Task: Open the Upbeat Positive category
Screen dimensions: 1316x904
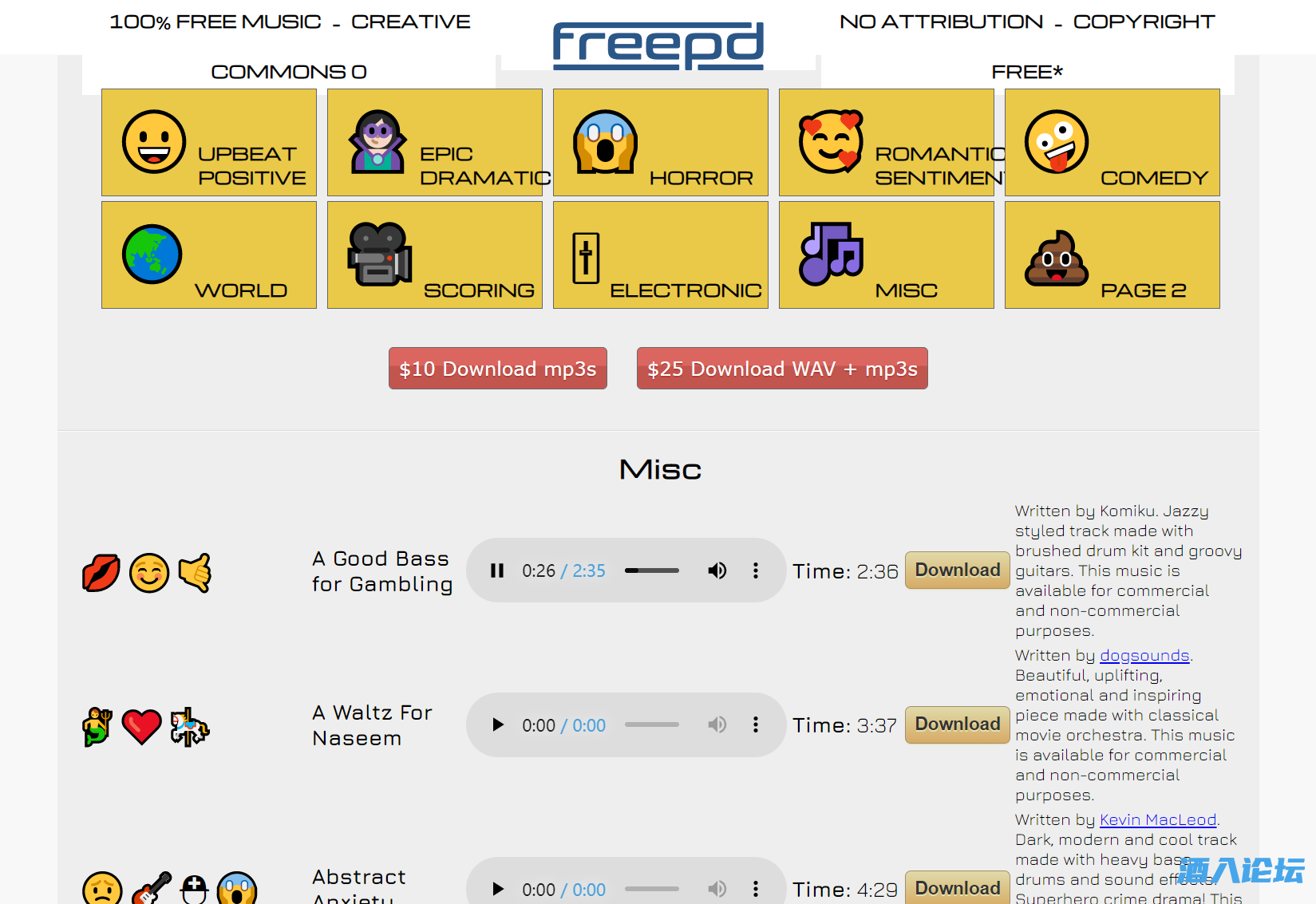Action: click(209, 143)
